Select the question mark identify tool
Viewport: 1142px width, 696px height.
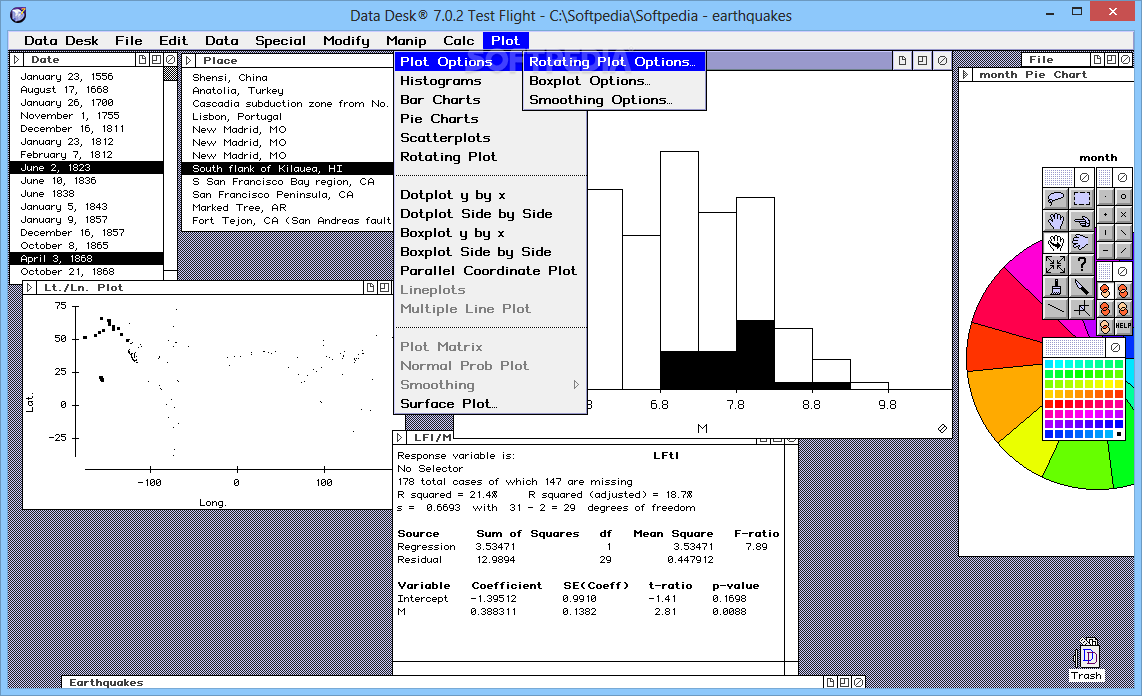coord(1082,264)
